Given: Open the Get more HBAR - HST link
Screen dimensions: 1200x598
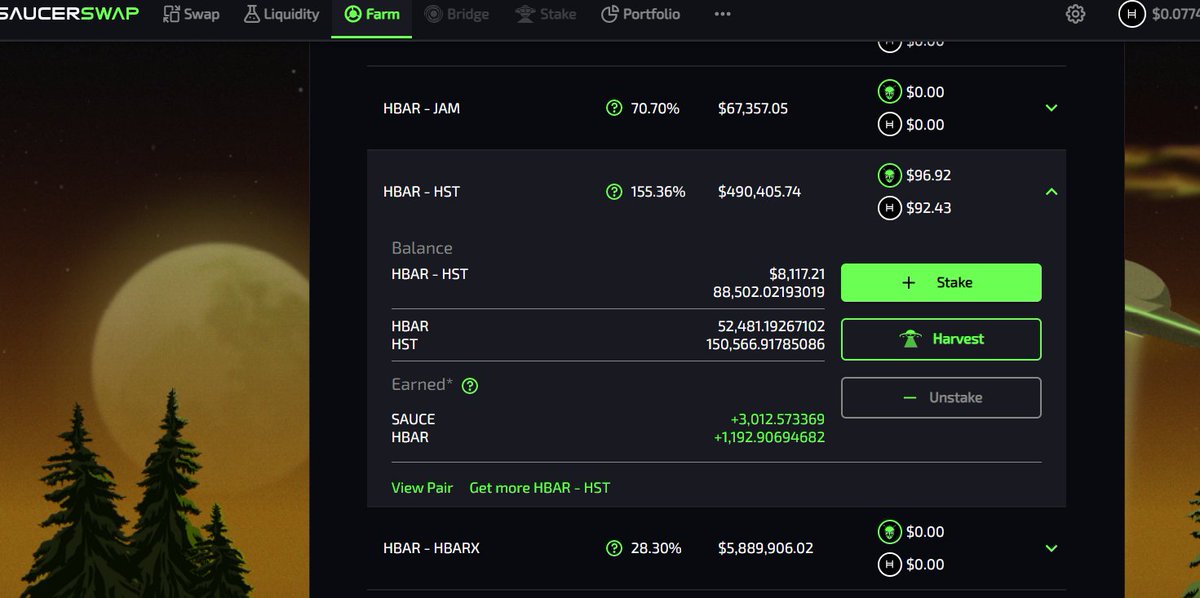Looking at the screenshot, I should (x=540, y=488).
